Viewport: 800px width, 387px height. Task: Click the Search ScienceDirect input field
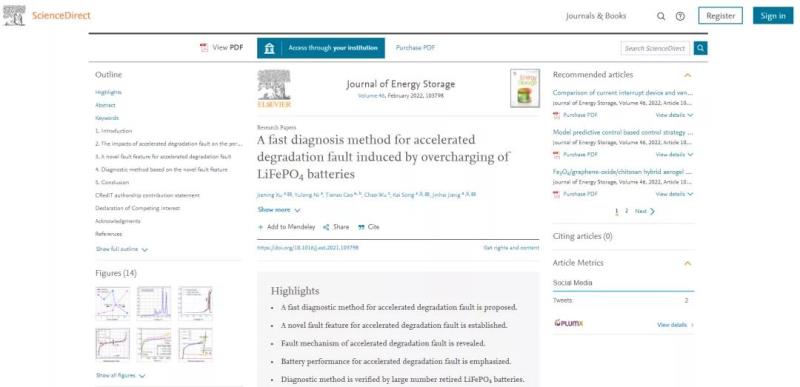coord(655,48)
